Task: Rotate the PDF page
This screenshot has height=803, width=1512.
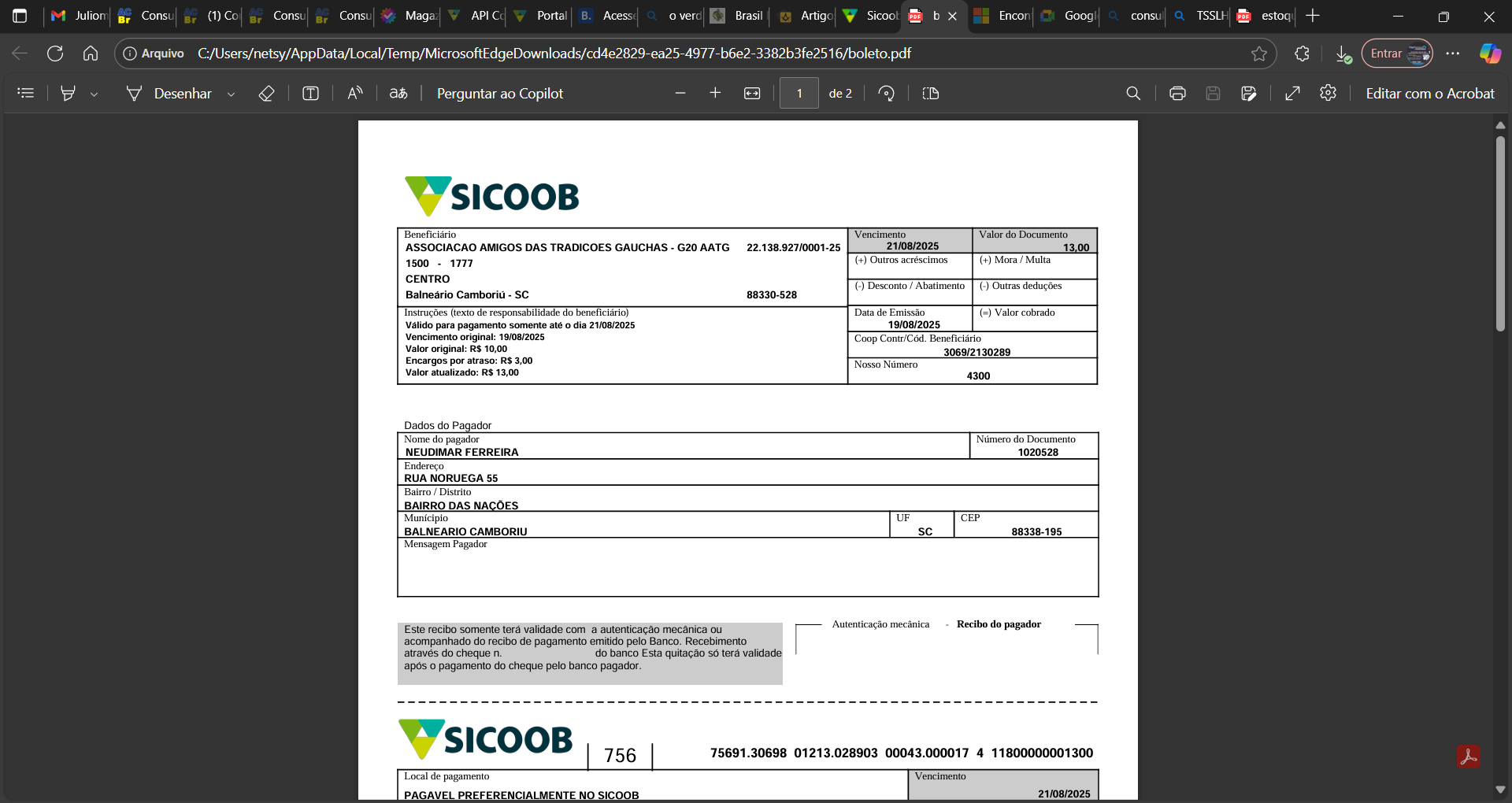Action: click(x=887, y=93)
